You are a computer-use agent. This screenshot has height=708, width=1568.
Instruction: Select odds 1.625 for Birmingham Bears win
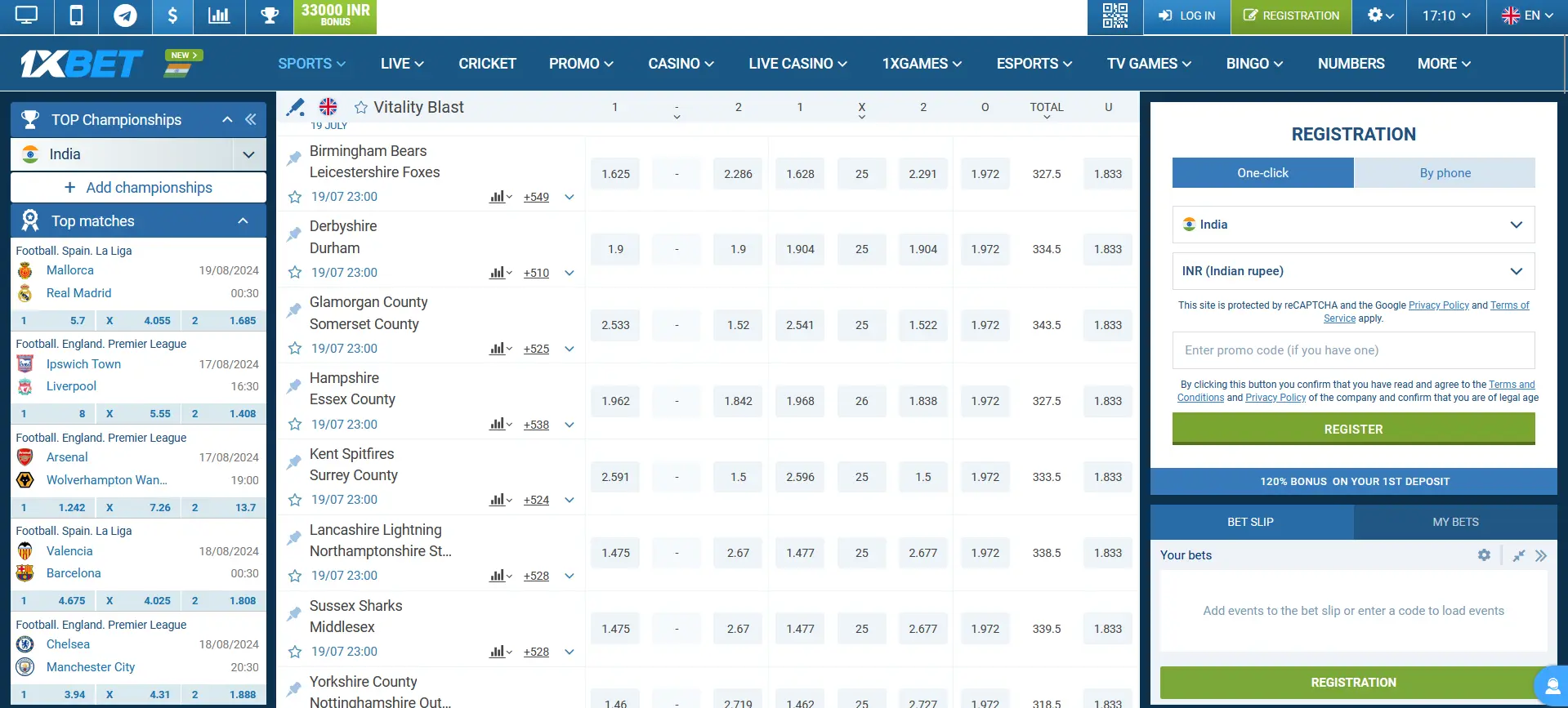(615, 174)
